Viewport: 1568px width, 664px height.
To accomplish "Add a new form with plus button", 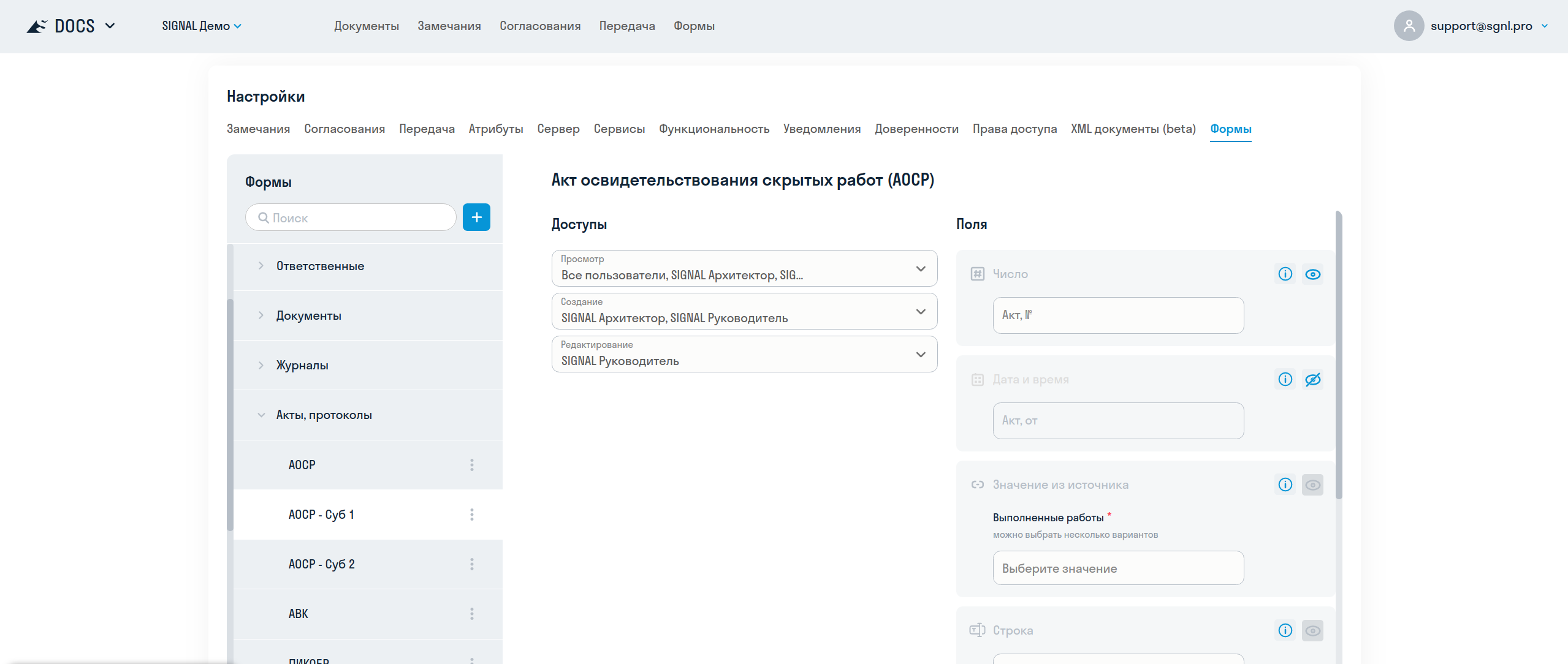I will click(x=476, y=217).
